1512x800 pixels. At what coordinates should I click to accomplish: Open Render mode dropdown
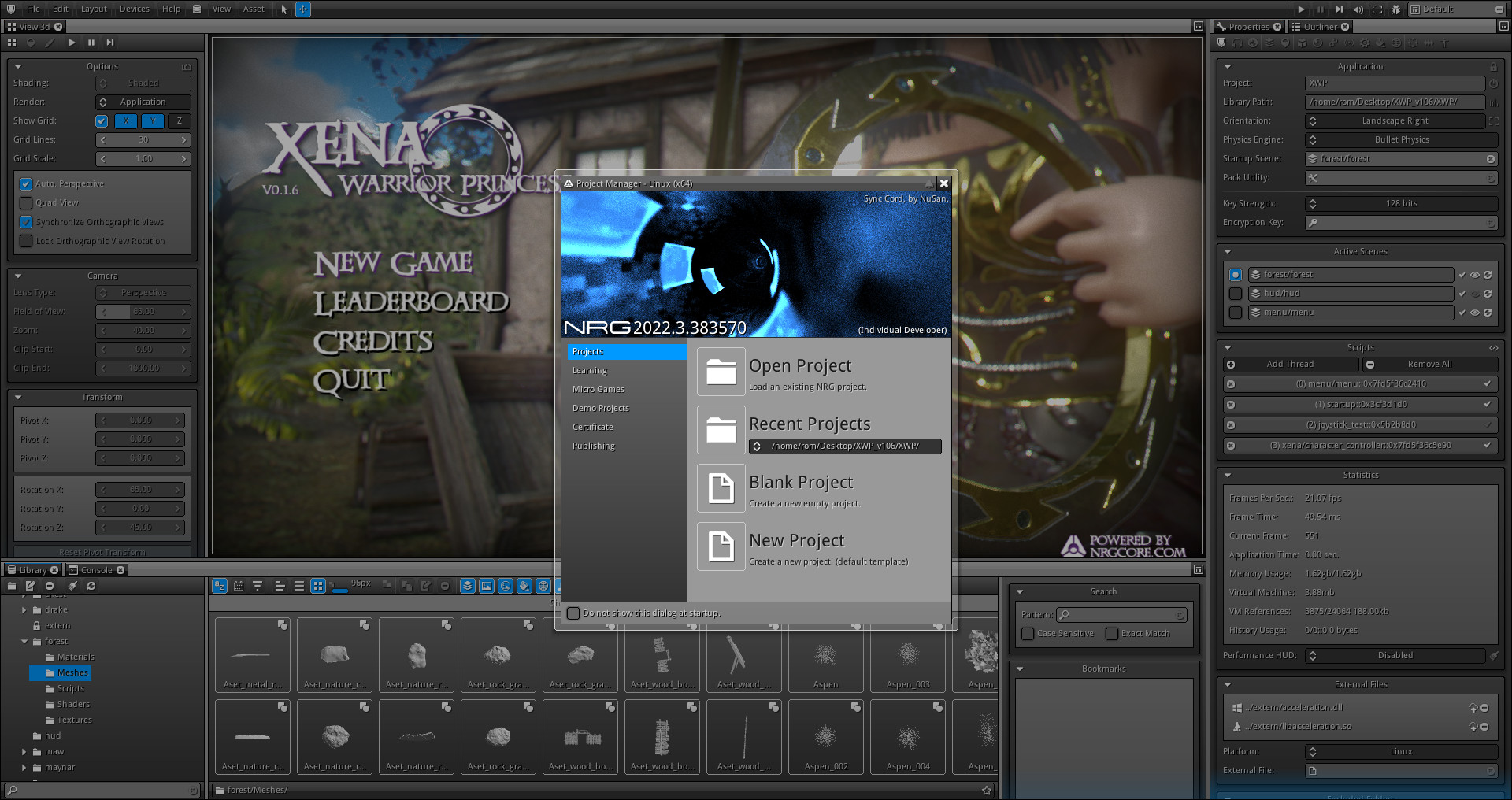coord(143,102)
